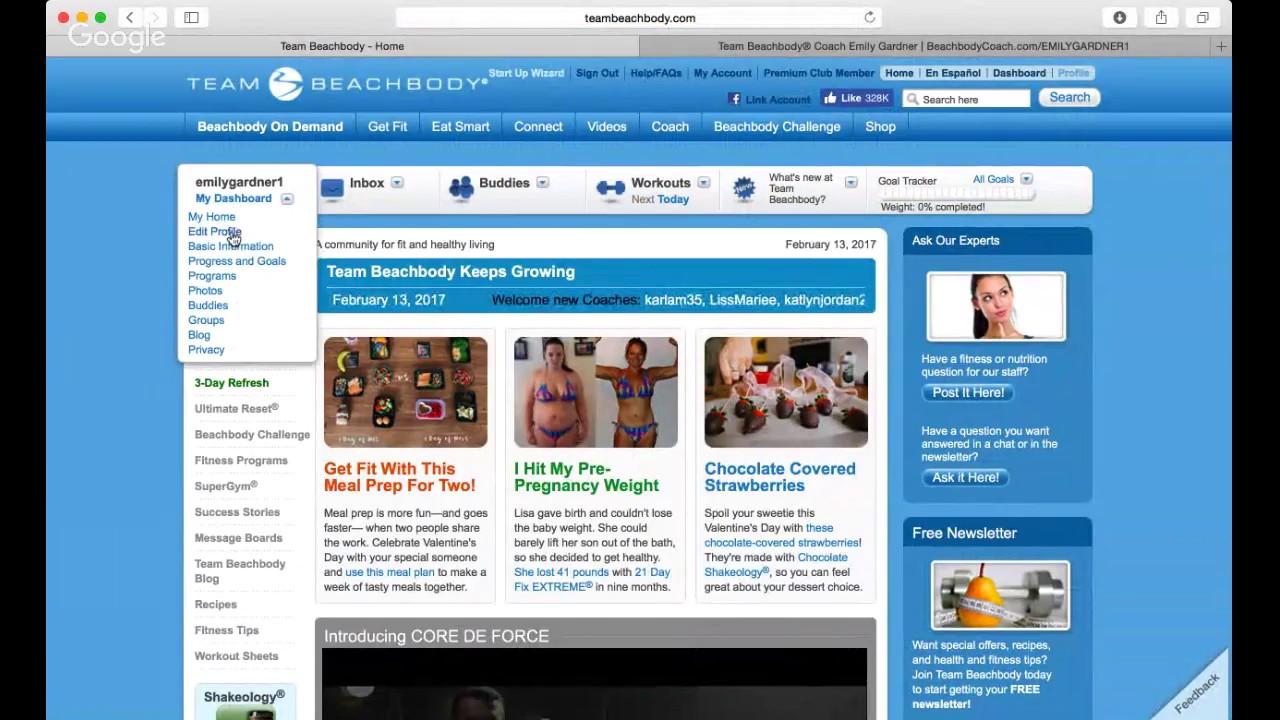
Task: Switch to En Español
Action: (953, 73)
